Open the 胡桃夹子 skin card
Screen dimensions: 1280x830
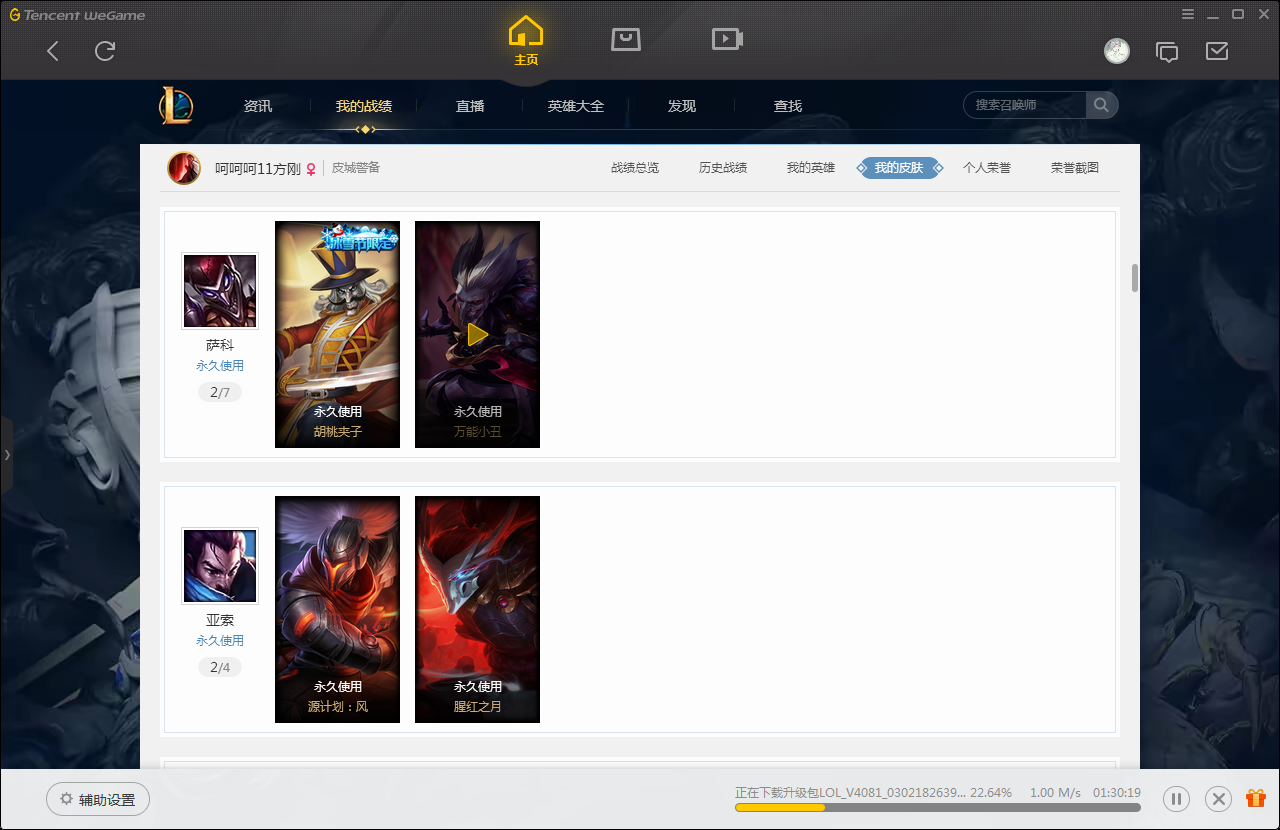tap(337, 334)
